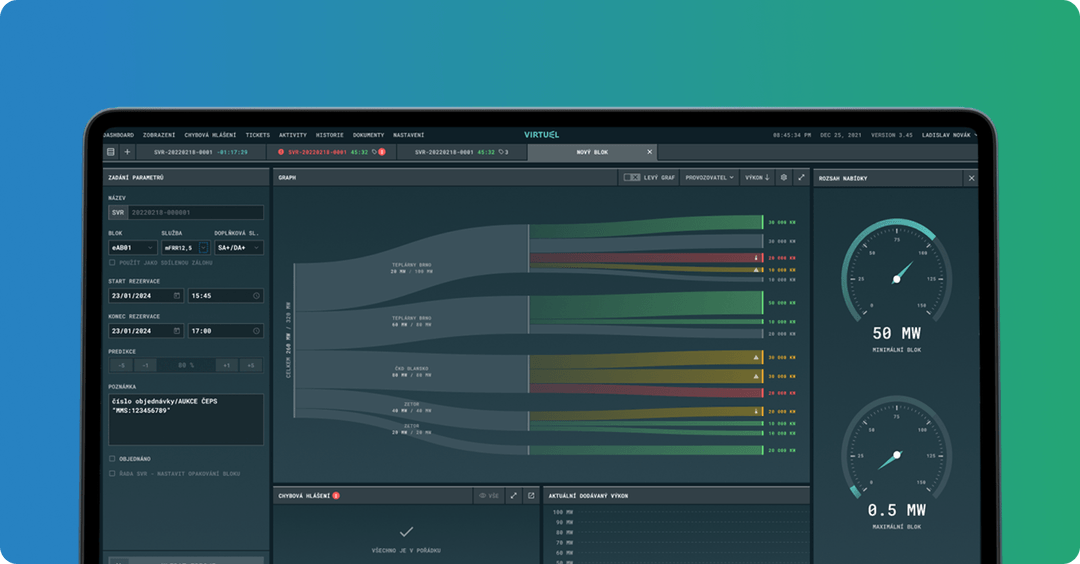Click the tag icon on third SVR tab
Image resolution: width=1080 pixels, height=564 pixels.
click(x=501, y=152)
